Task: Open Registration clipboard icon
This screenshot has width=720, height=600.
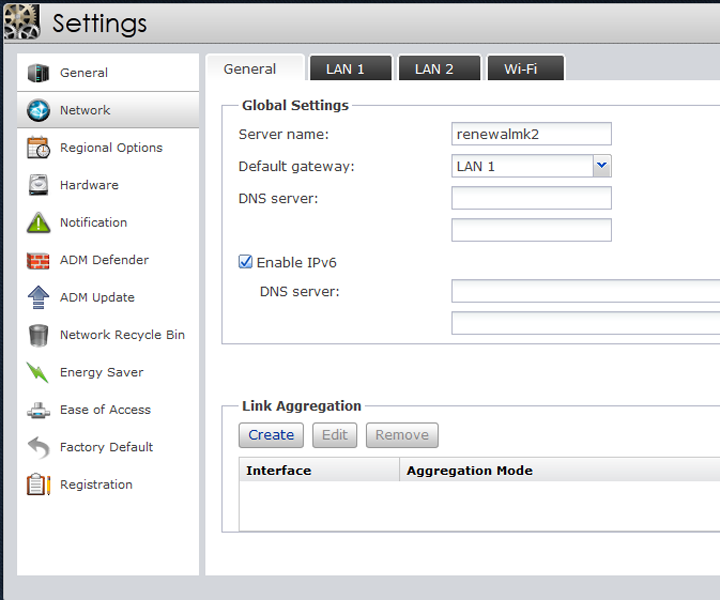Action: (x=38, y=485)
